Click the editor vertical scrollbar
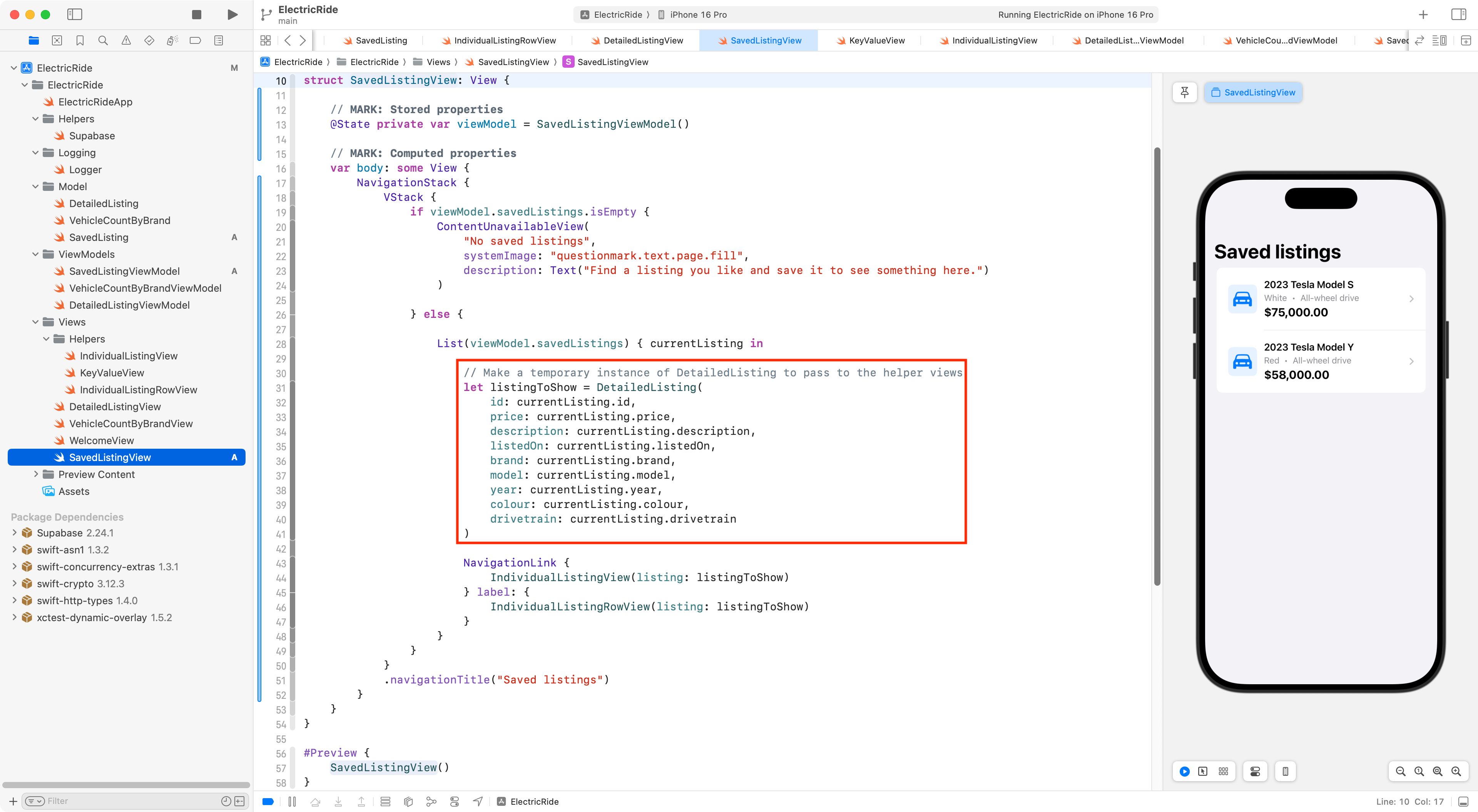The height and width of the screenshot is (812, 1478). pyautogui.click(x=1157, y=367)
